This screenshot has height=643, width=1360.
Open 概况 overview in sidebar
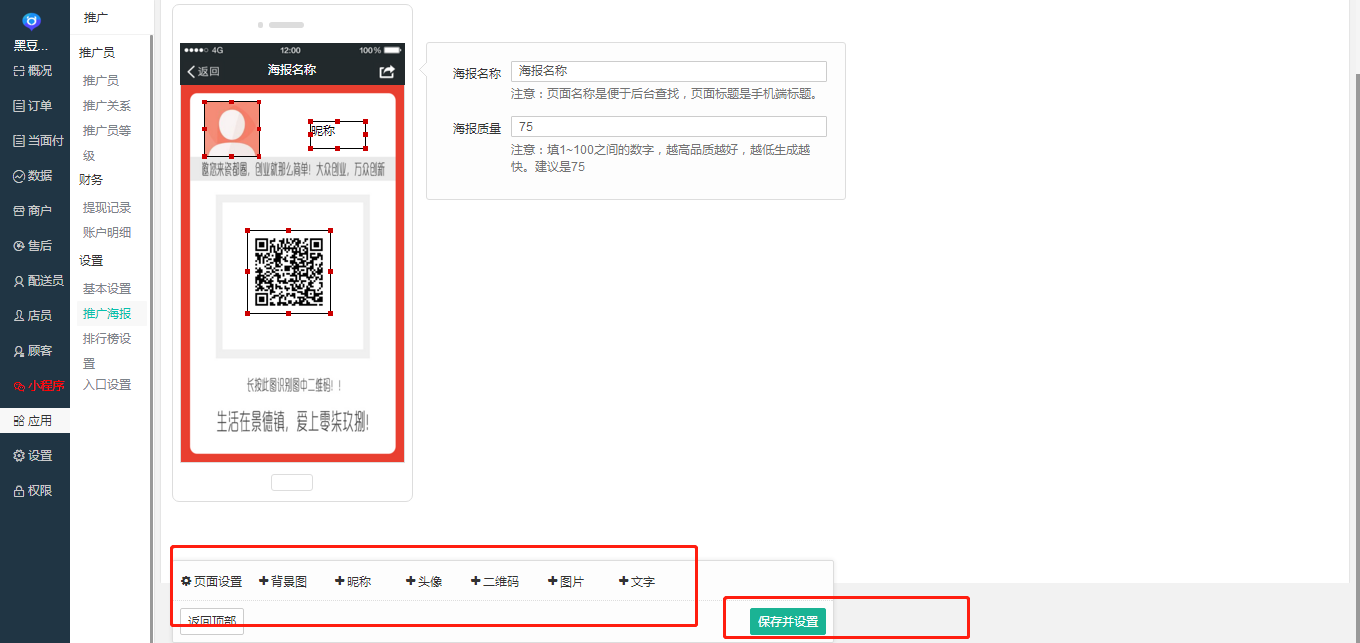coord(33,70)
